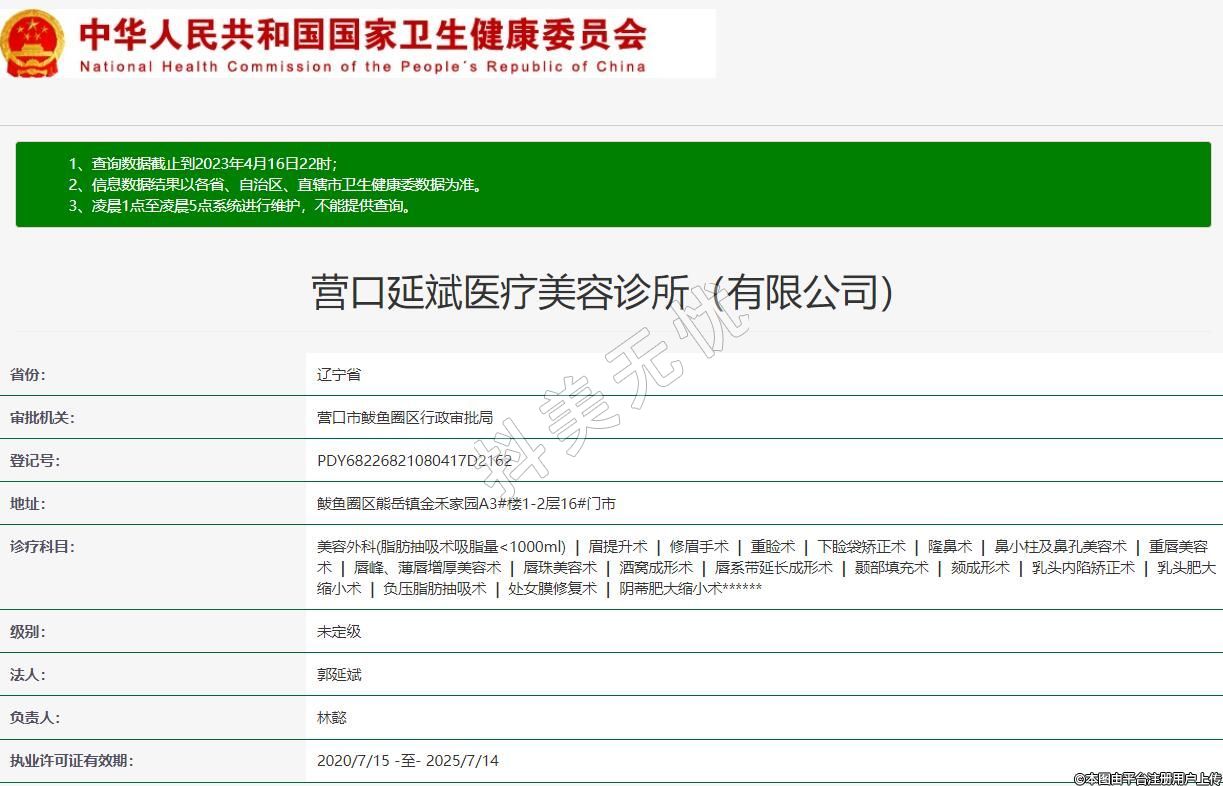Click the English National Health Commission subtitle
The height and width of the screenshot is (786, 1223).
tap(362, 67)
